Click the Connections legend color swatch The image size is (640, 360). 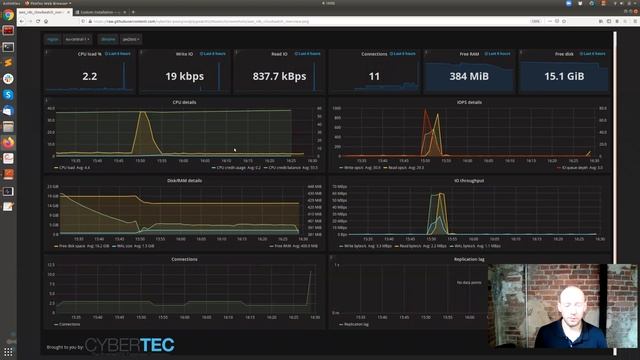56,324
